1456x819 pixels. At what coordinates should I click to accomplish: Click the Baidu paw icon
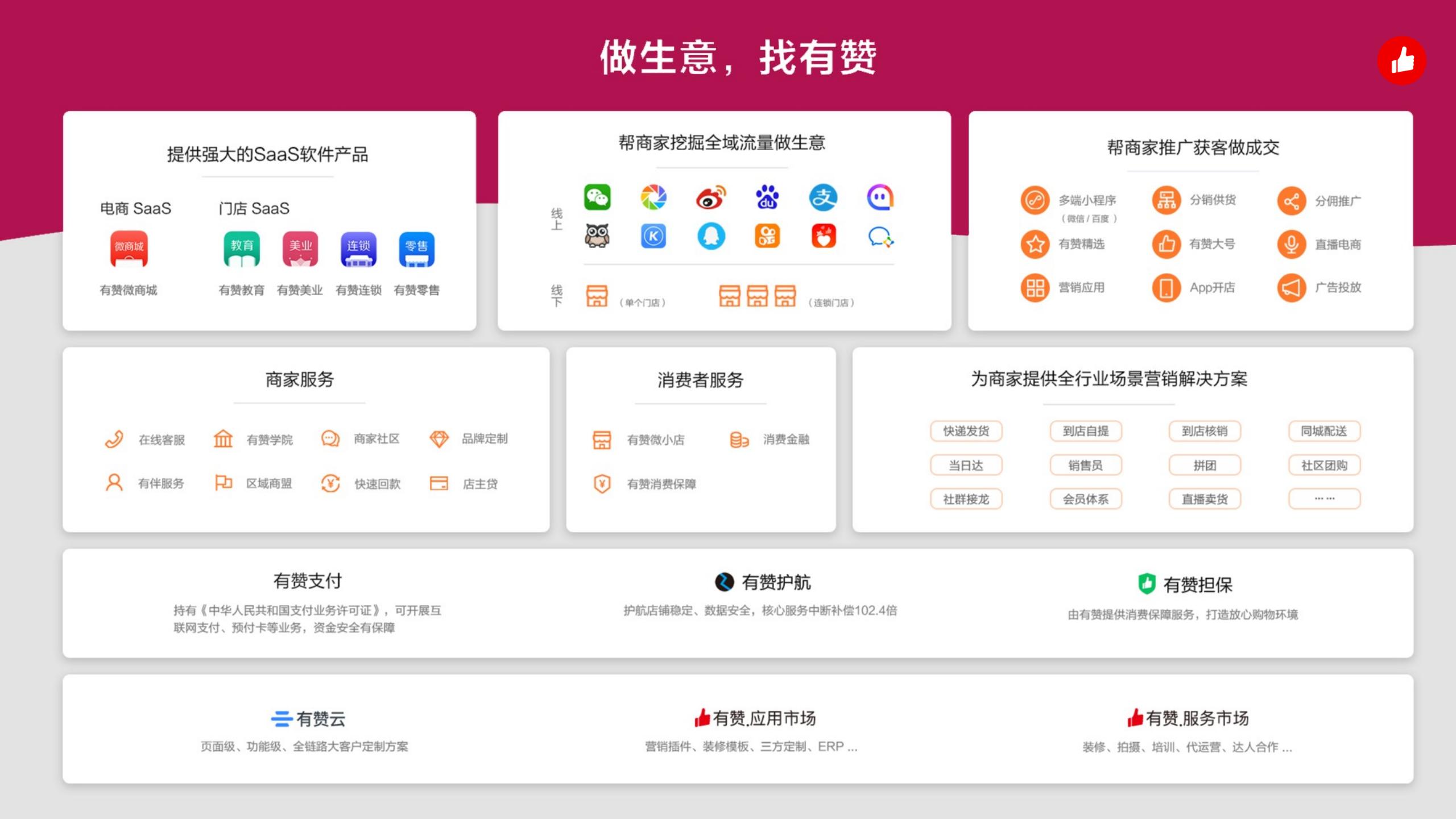(767, 197)
